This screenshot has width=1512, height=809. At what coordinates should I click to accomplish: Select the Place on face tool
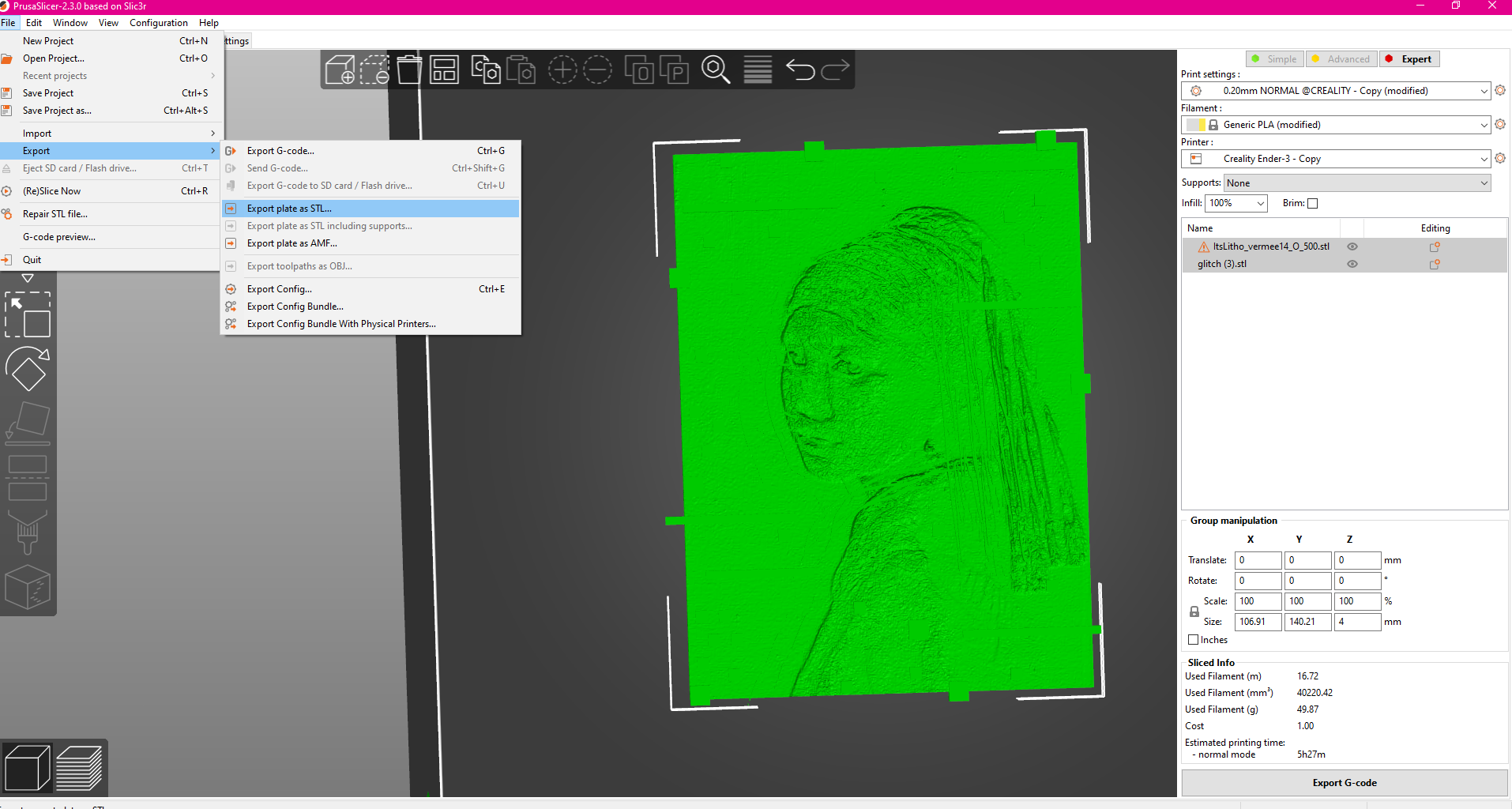[x=28, y=422]
